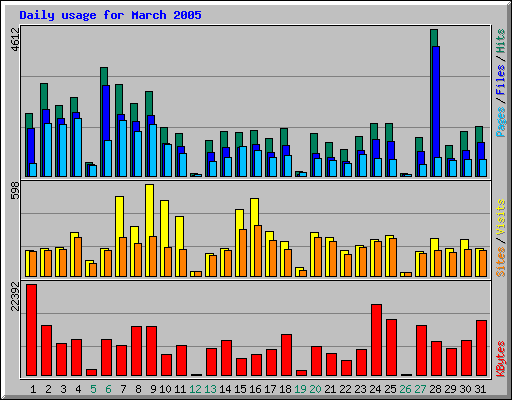Click the red KBytes bar for day 31

coord(481,348)
